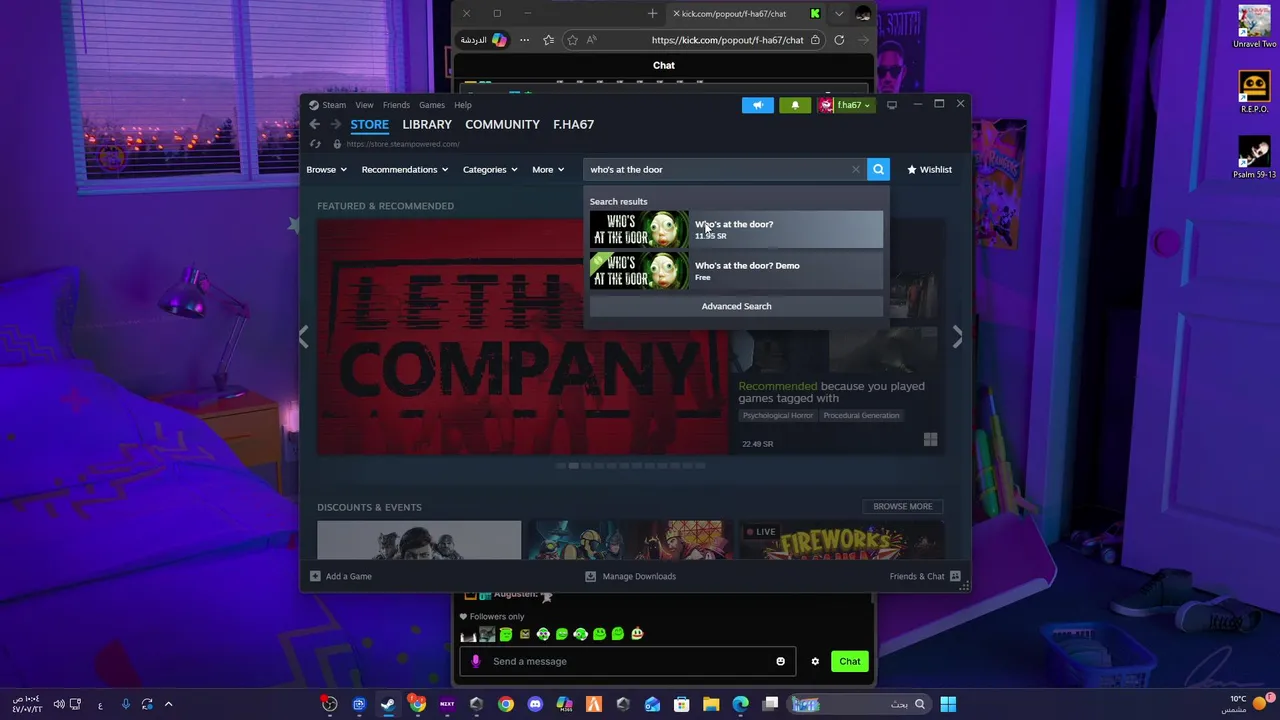The height and width of the screenshot is (720, 1280).
Task: Open Edge three-dot settings menu
Action: coord(524,40)
